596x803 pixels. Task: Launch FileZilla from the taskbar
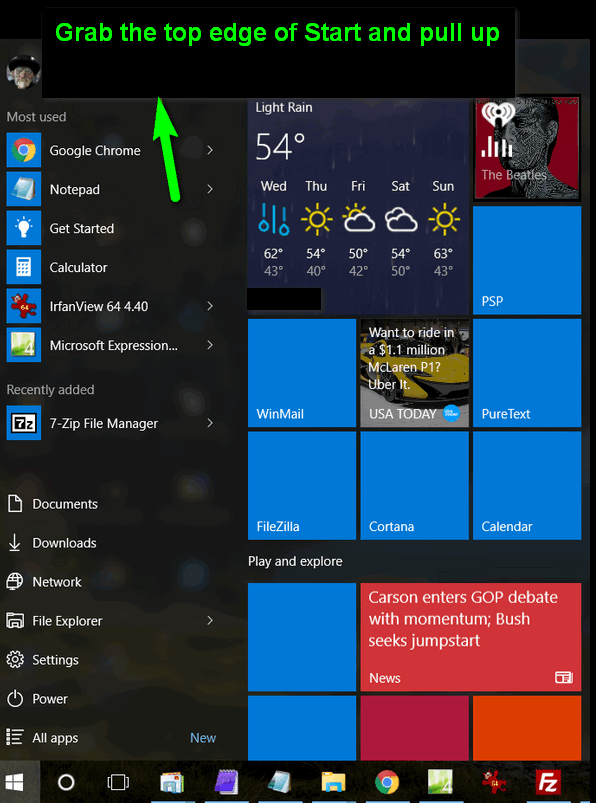pyautogui.click(x=548, y=782)
